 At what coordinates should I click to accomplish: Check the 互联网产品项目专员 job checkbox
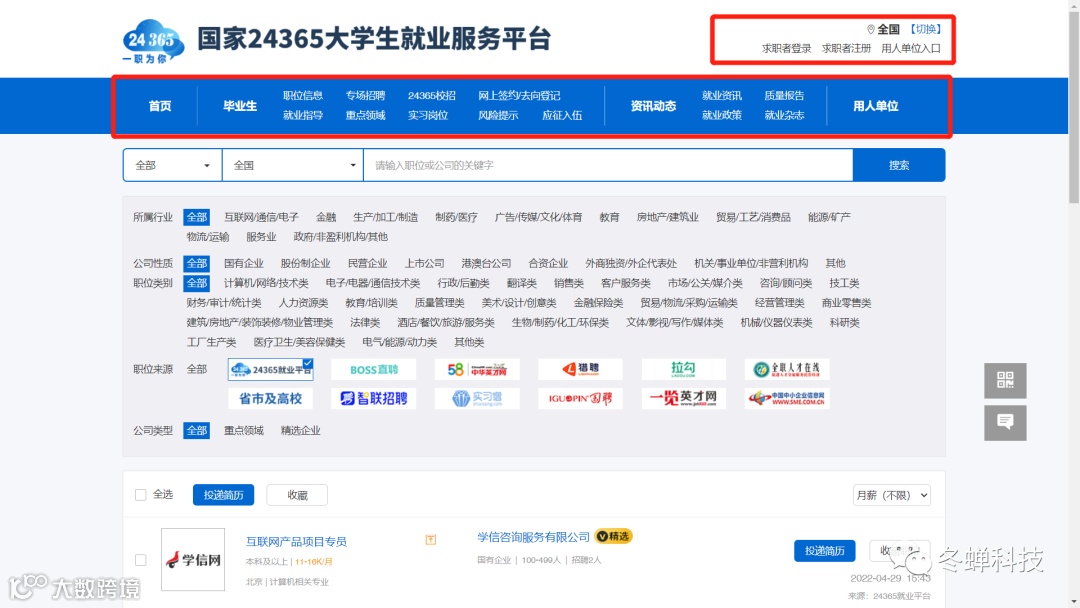click(141, 560)
